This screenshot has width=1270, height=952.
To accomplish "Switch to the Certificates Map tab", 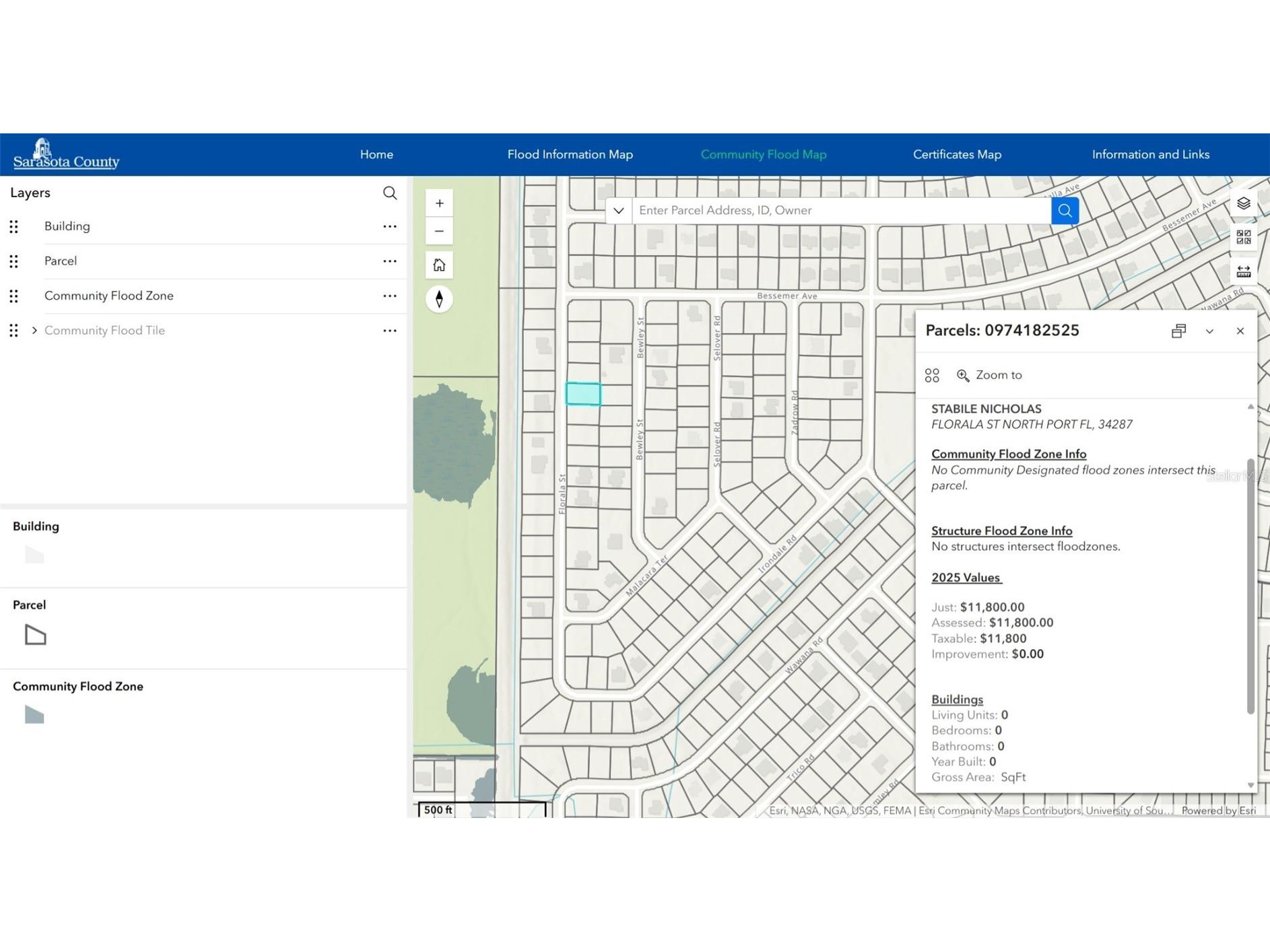I will click(956, 155).
